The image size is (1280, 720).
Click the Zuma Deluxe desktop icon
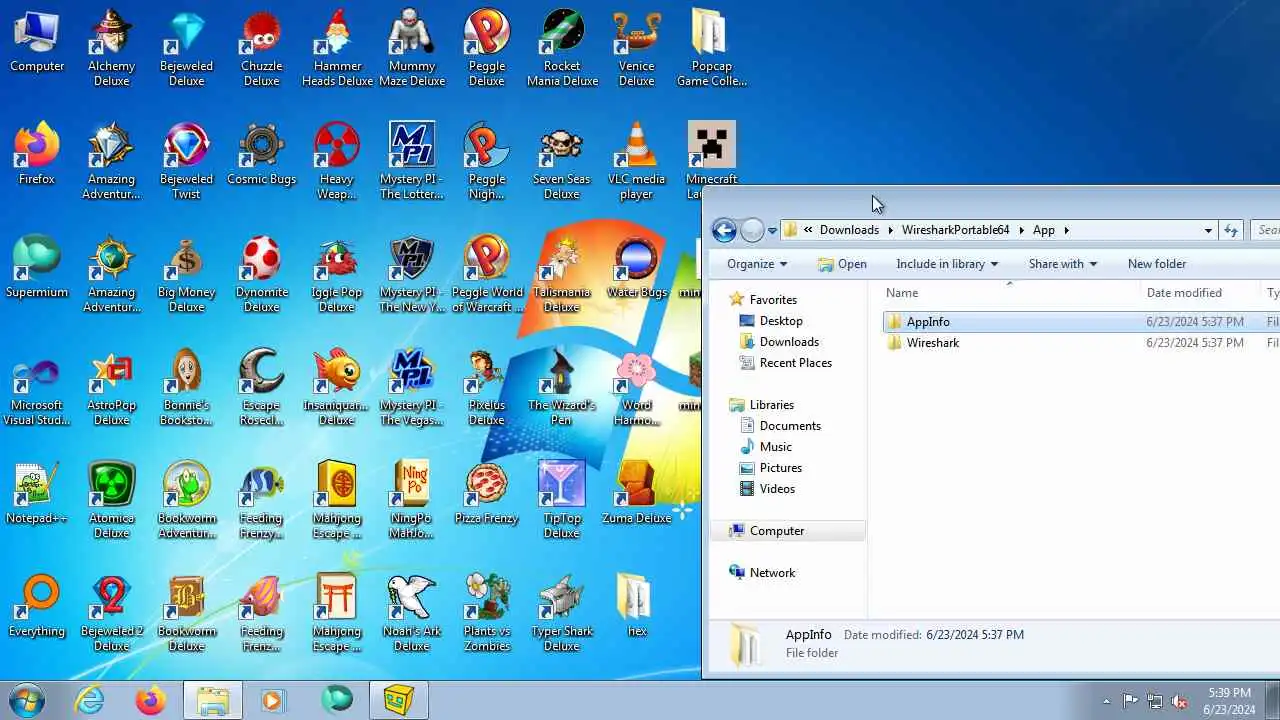coord(636,493)
